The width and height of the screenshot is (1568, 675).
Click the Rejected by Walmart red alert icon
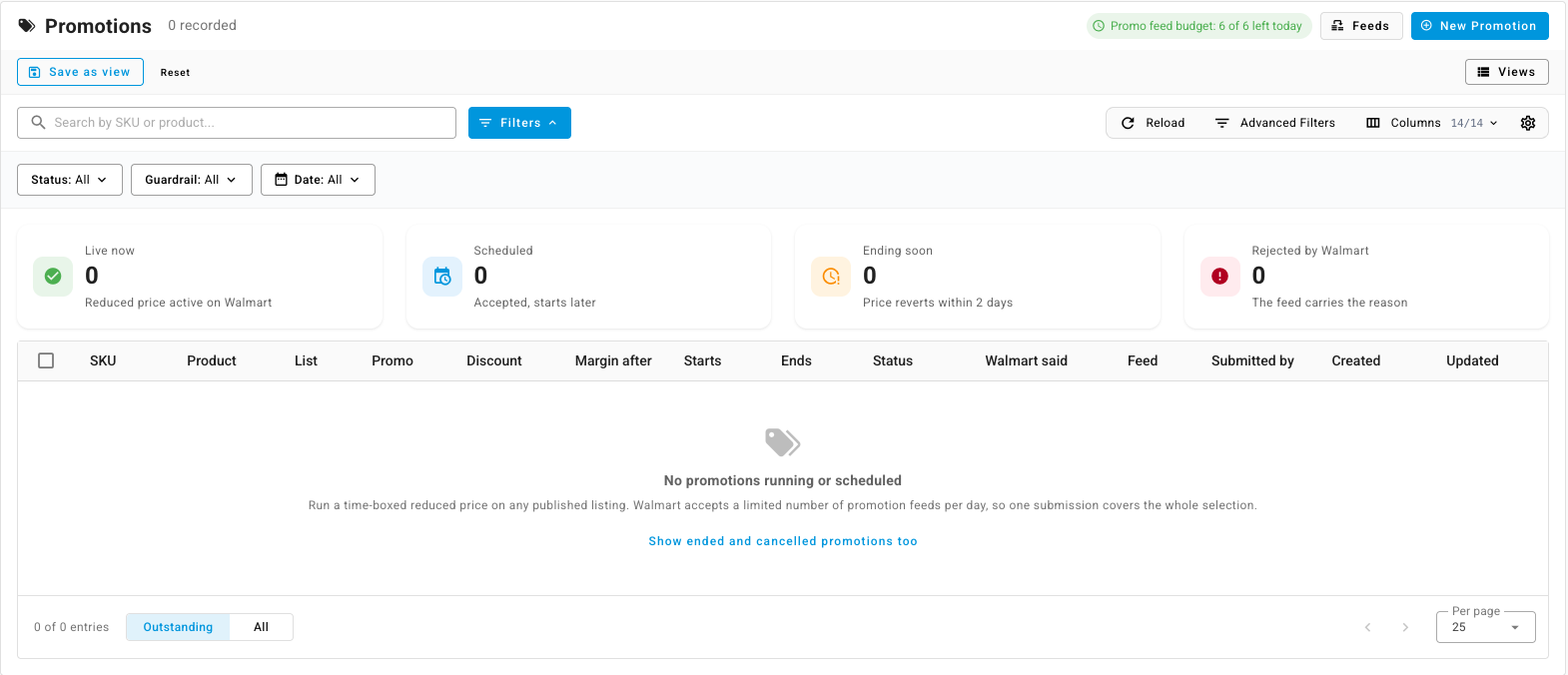[x=1220, y=277]
